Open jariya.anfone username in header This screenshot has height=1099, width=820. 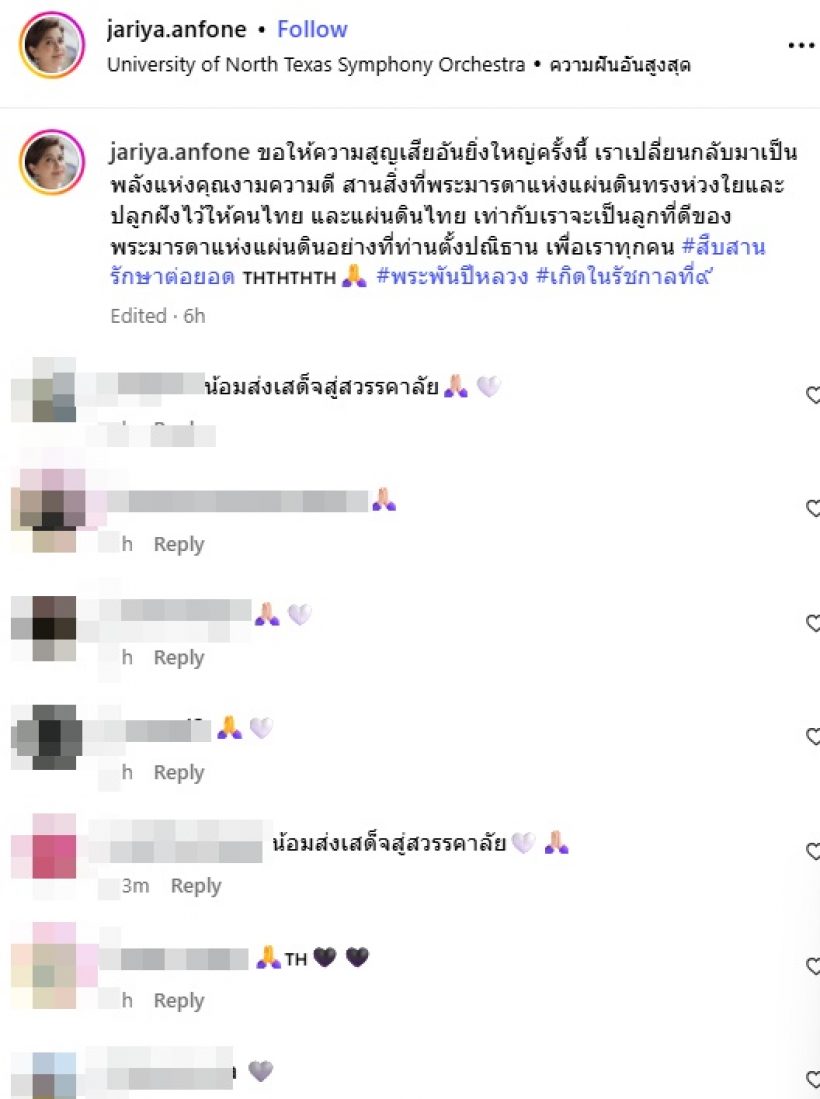[x=177, y=29]
